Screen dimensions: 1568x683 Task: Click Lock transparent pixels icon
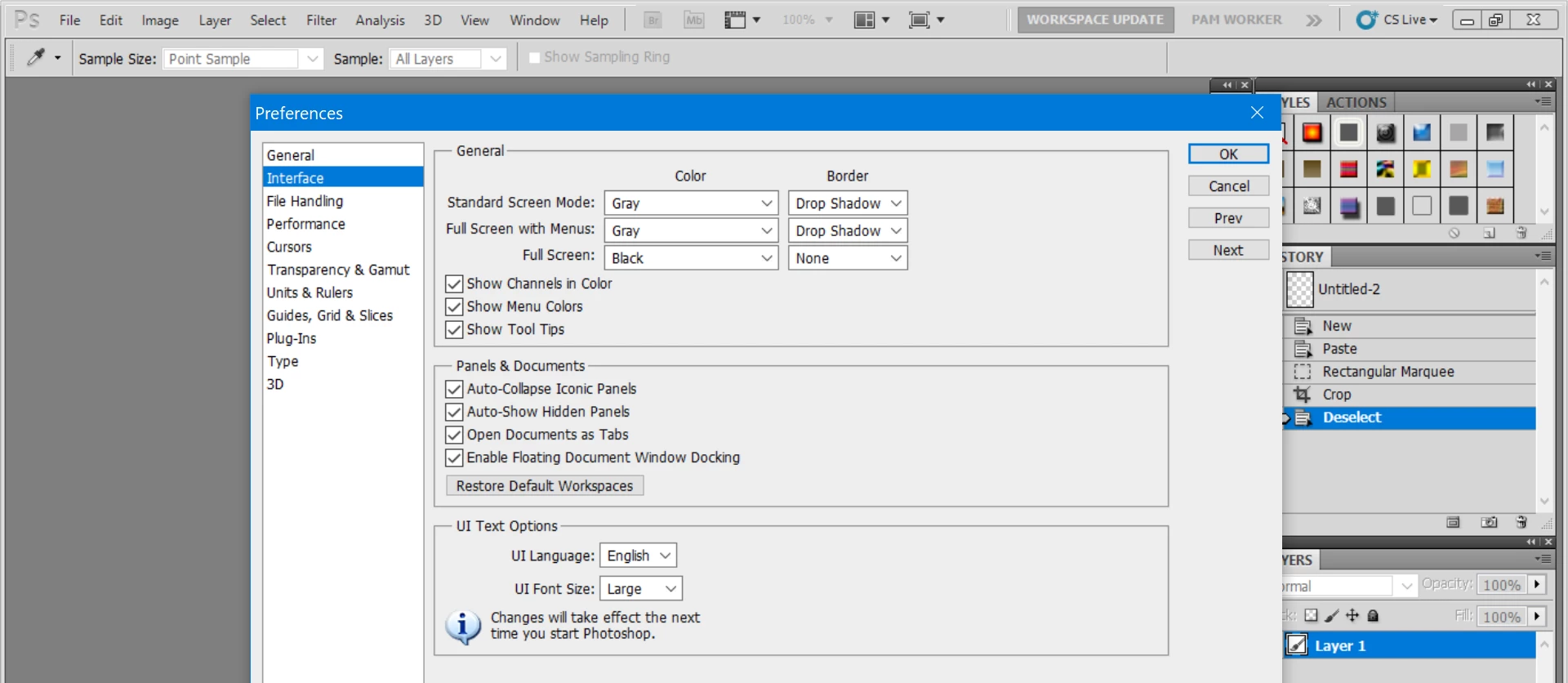point(1311,616)
